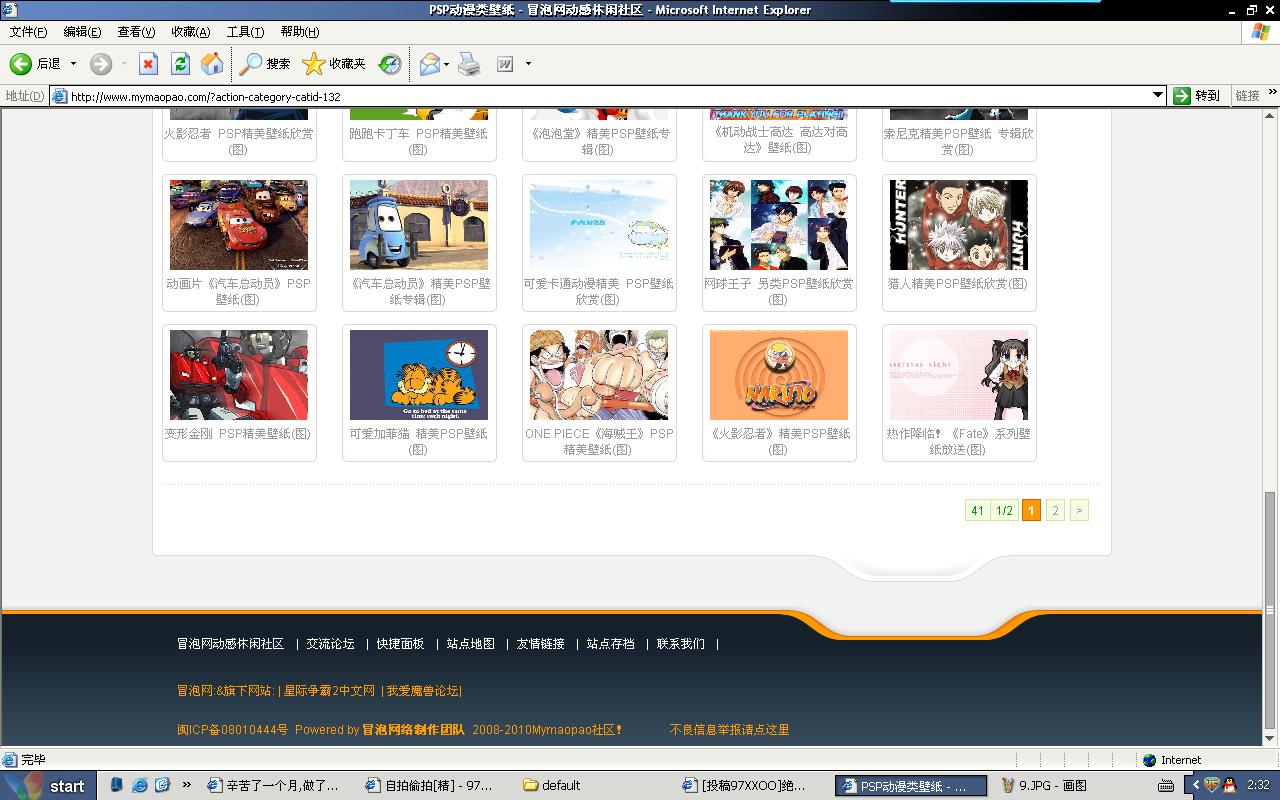Click the first Quick Launch icon
Image resolution: width=1280 pixels, height=800 pixels.
[x=118, y=785]
